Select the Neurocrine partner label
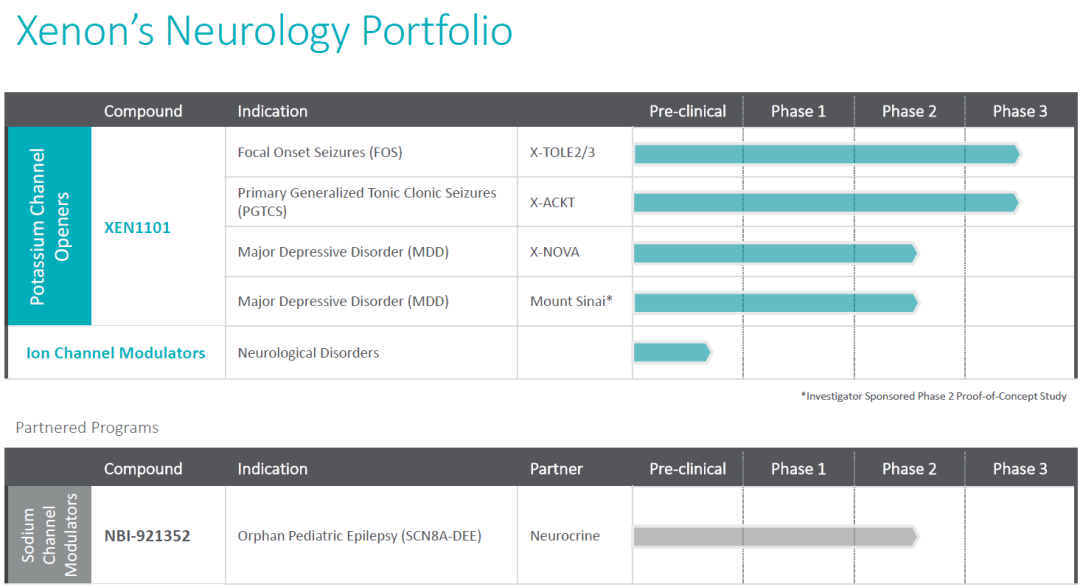This screenshot has height=587, width=1080. point(565,536)
